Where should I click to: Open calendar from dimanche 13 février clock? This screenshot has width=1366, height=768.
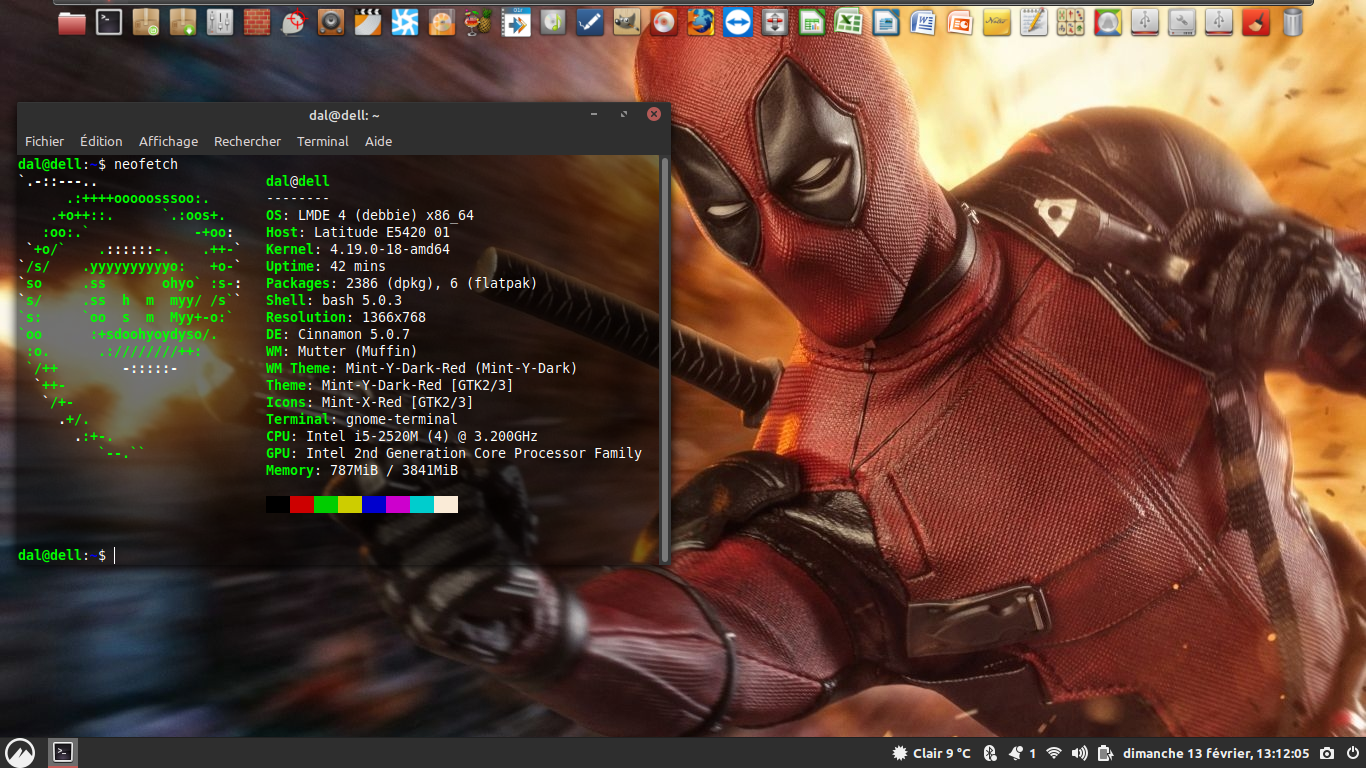(x=1216, y=753)
